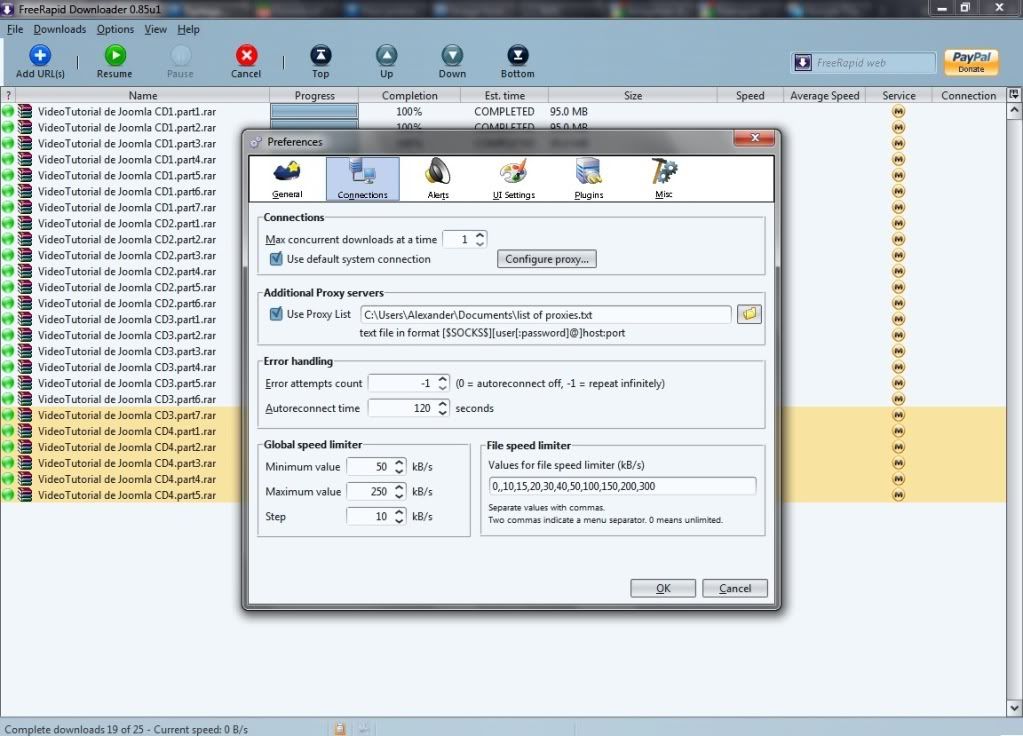Select VideoTutorial de Joomla CD2.part4.rar row
1023x736 pixels.
pyautogui.click(x=127, y=271)
